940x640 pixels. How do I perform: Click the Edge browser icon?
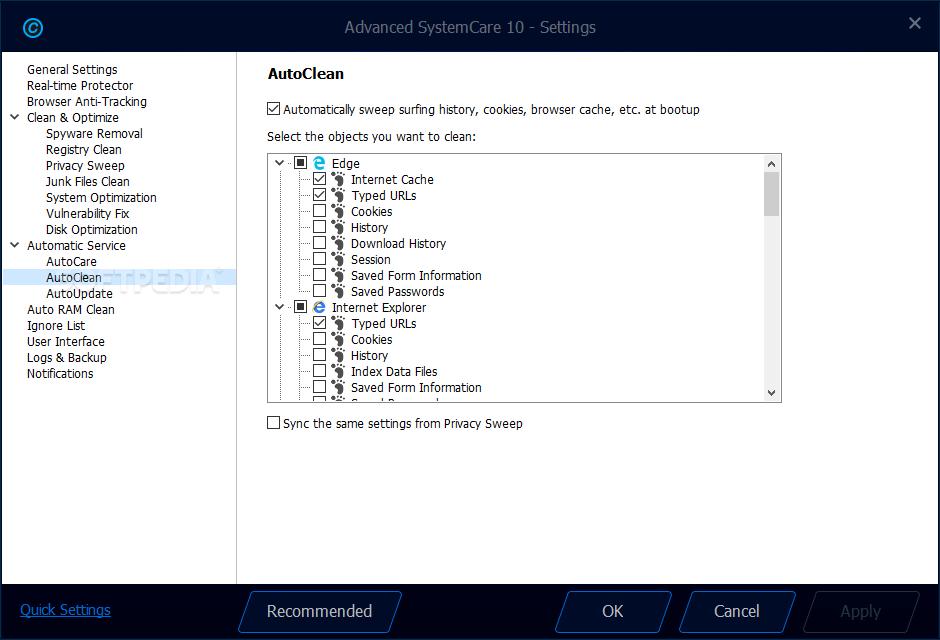click(x=319, y=163)
